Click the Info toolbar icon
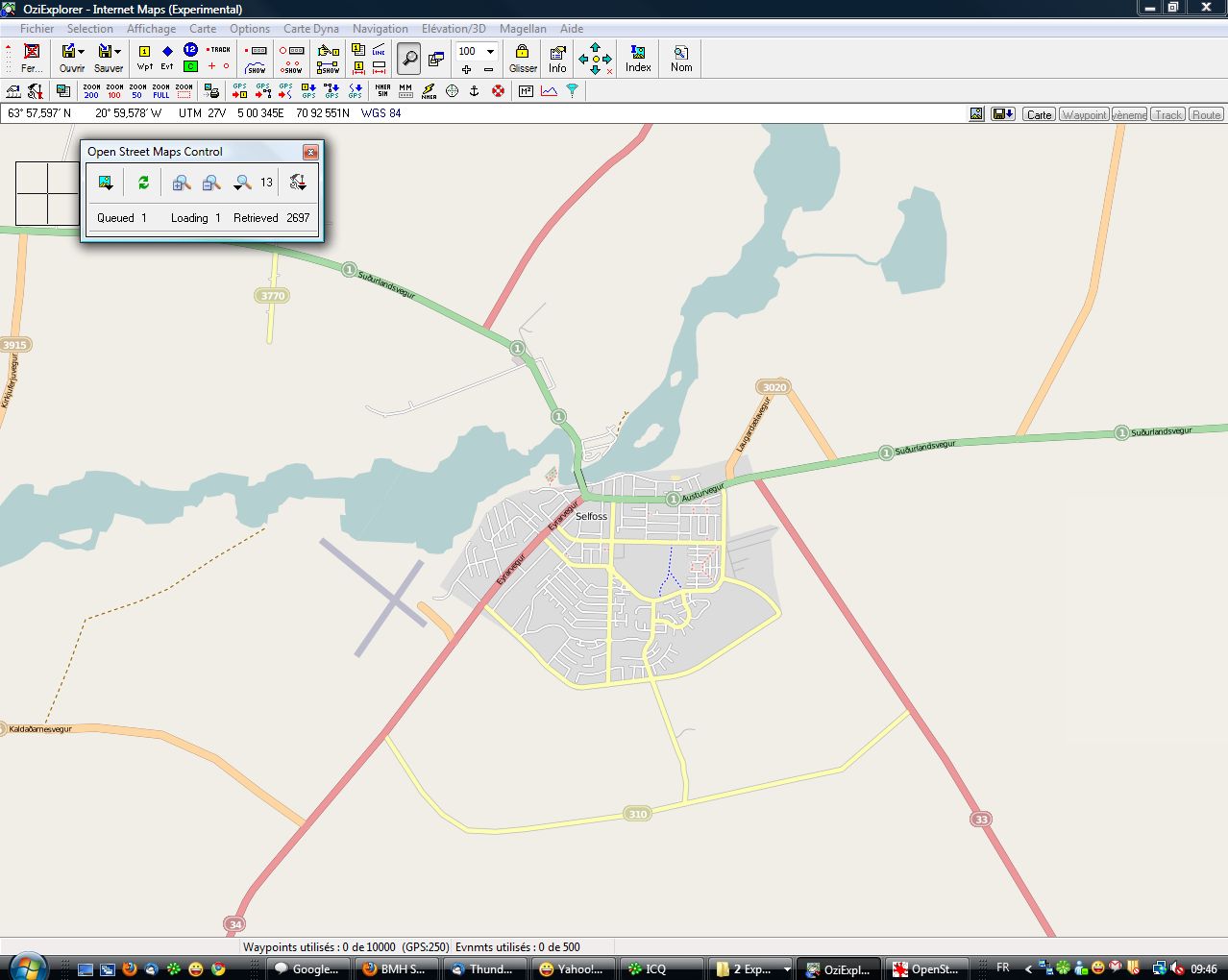The height and width of the screenshot is (980, 1228). pos(557,58)
